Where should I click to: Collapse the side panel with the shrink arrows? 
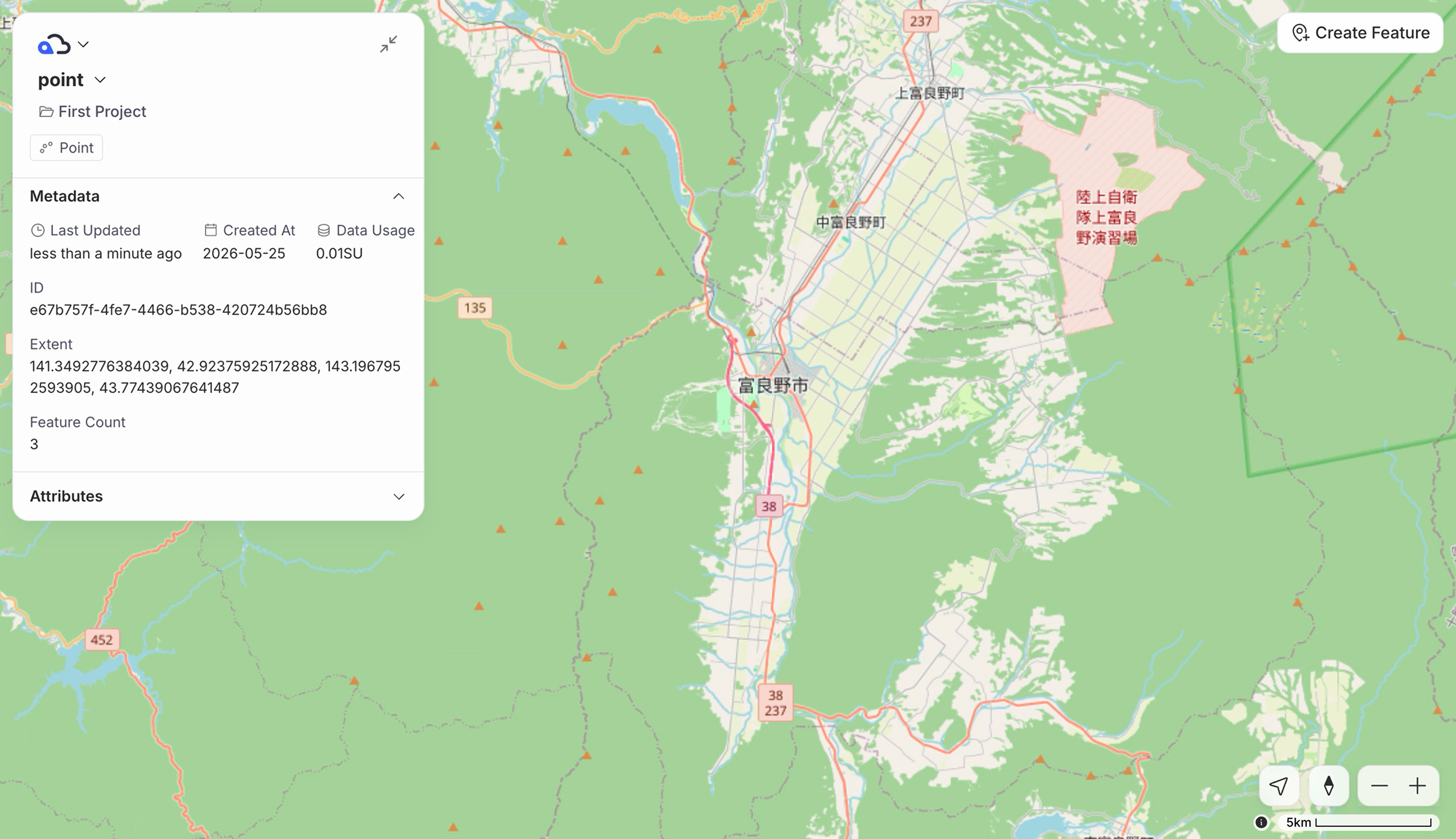point(388,44)
